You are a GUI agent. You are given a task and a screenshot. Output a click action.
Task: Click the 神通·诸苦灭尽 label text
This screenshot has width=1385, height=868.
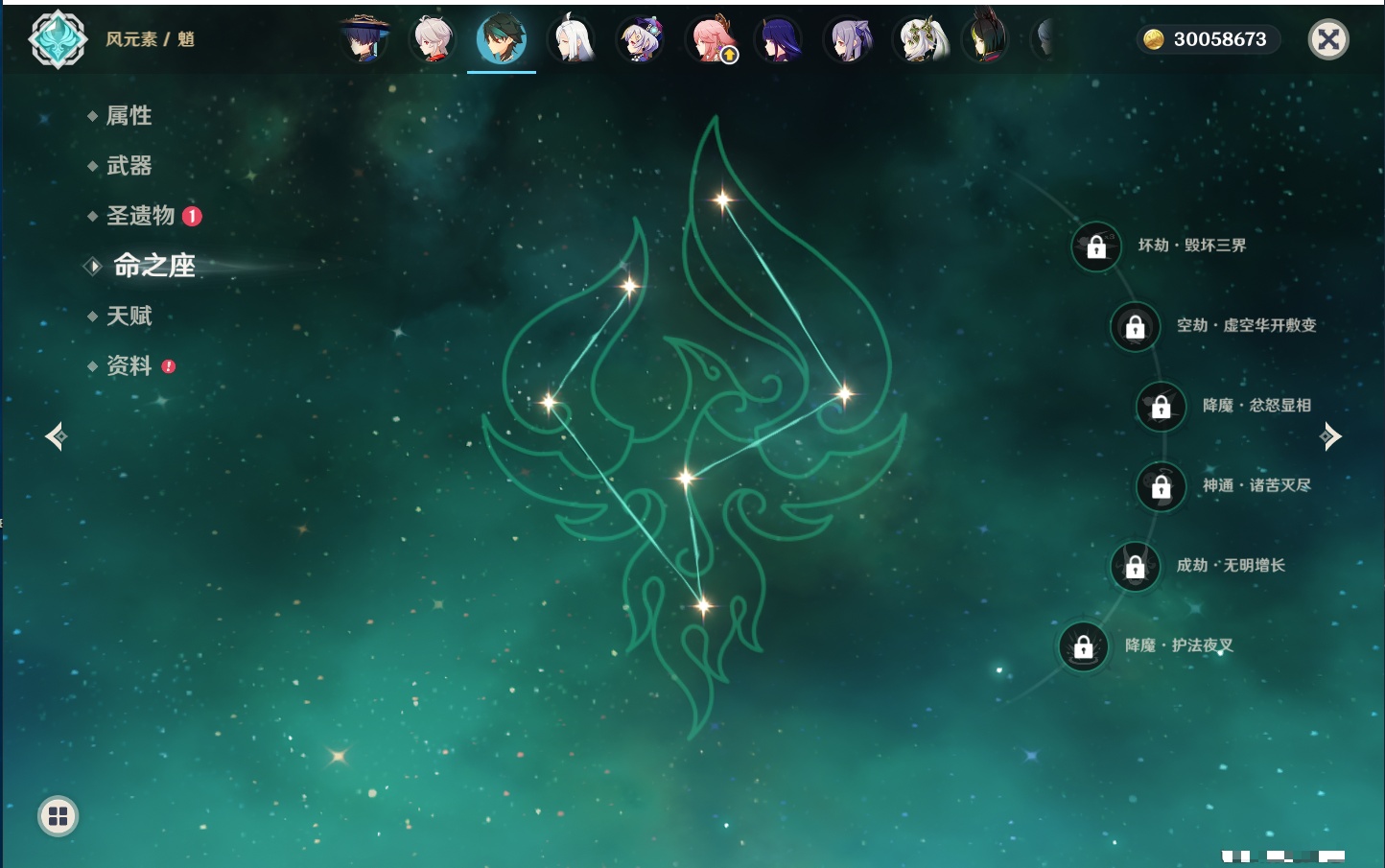click(1257, 485)
